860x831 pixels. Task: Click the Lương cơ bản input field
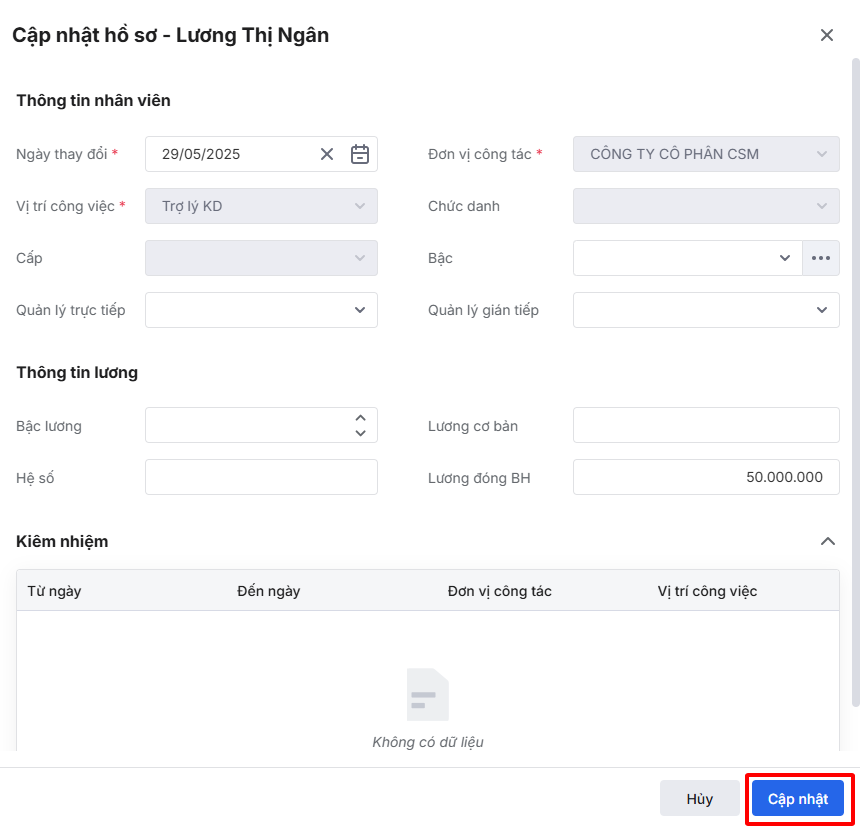[x=705, y=425]
